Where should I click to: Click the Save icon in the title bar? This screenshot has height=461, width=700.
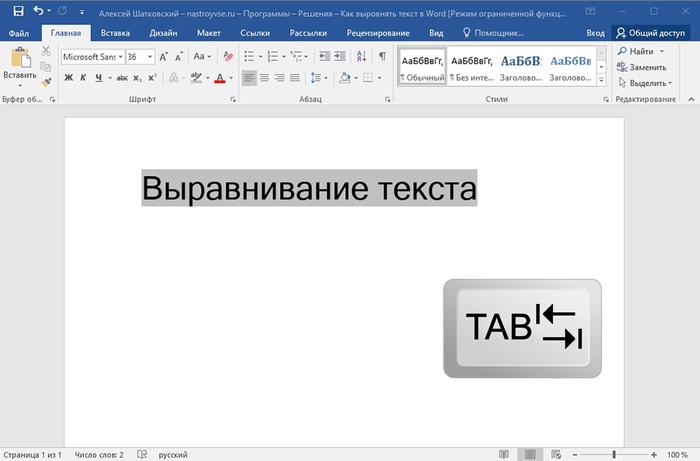pos(17,10)
